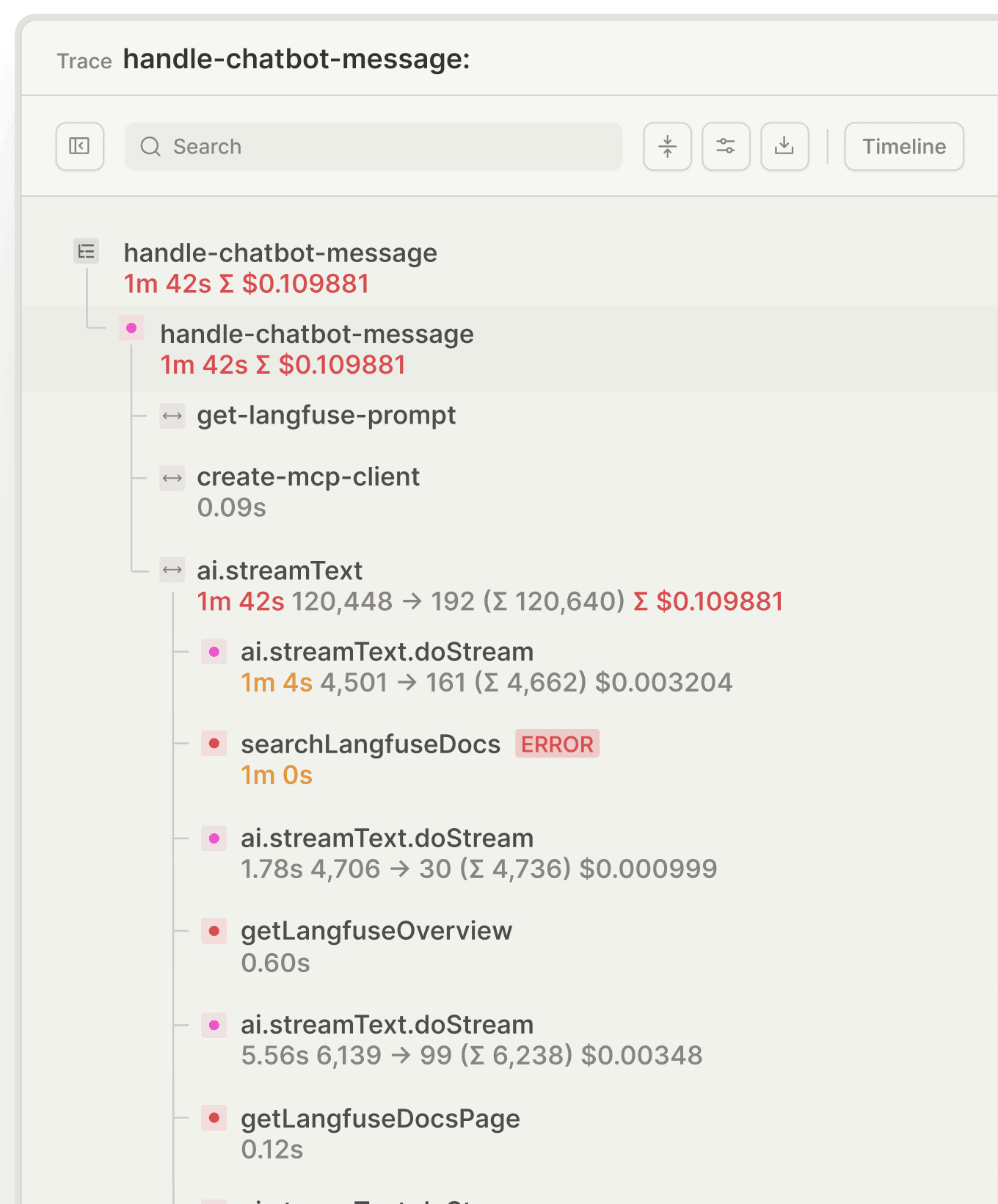
Task: Click the span arrow icon beside create-mcp-client
Action: pos(172,479)
